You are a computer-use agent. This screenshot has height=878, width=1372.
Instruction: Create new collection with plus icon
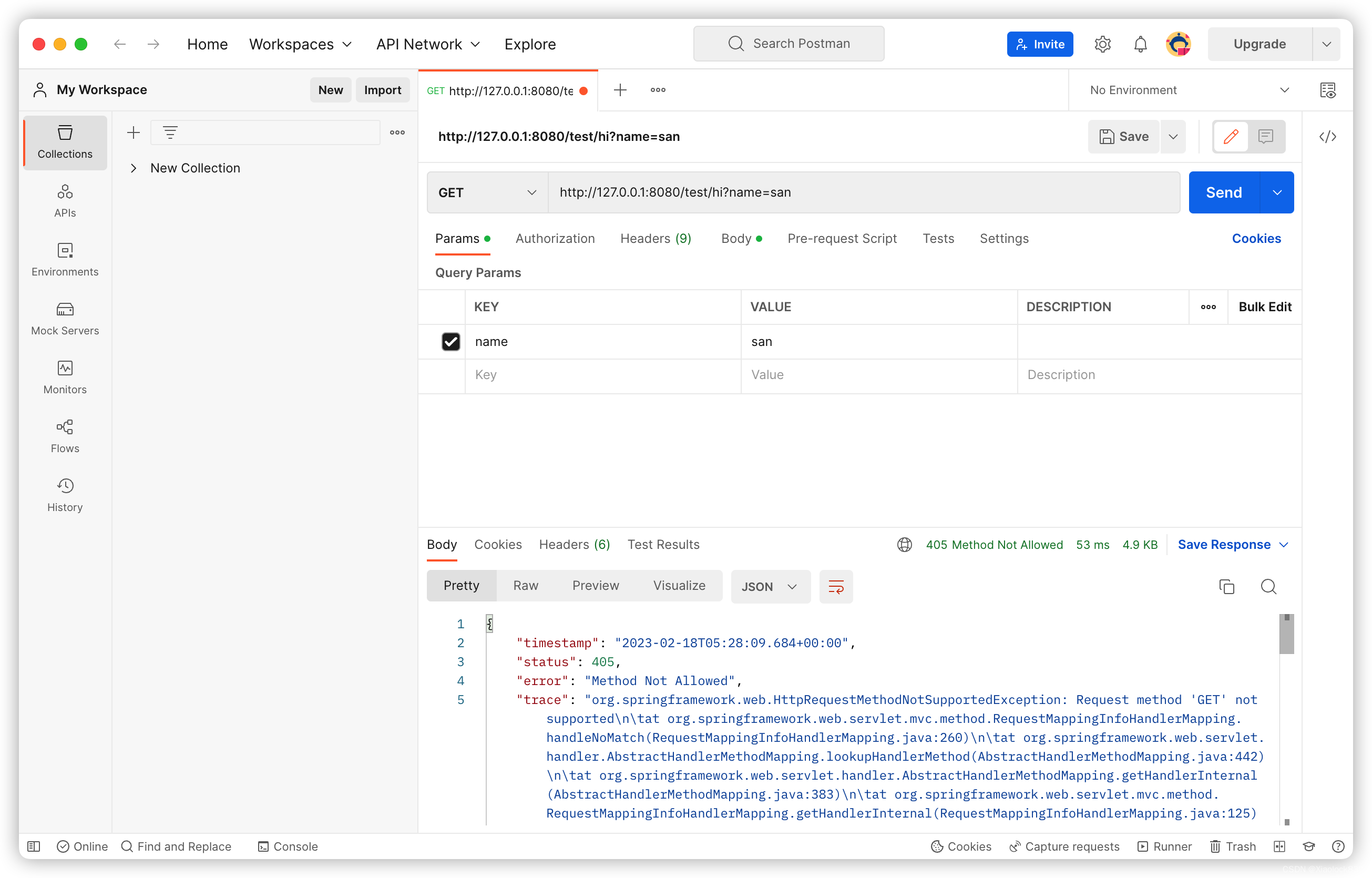click(x=134, y=132)
